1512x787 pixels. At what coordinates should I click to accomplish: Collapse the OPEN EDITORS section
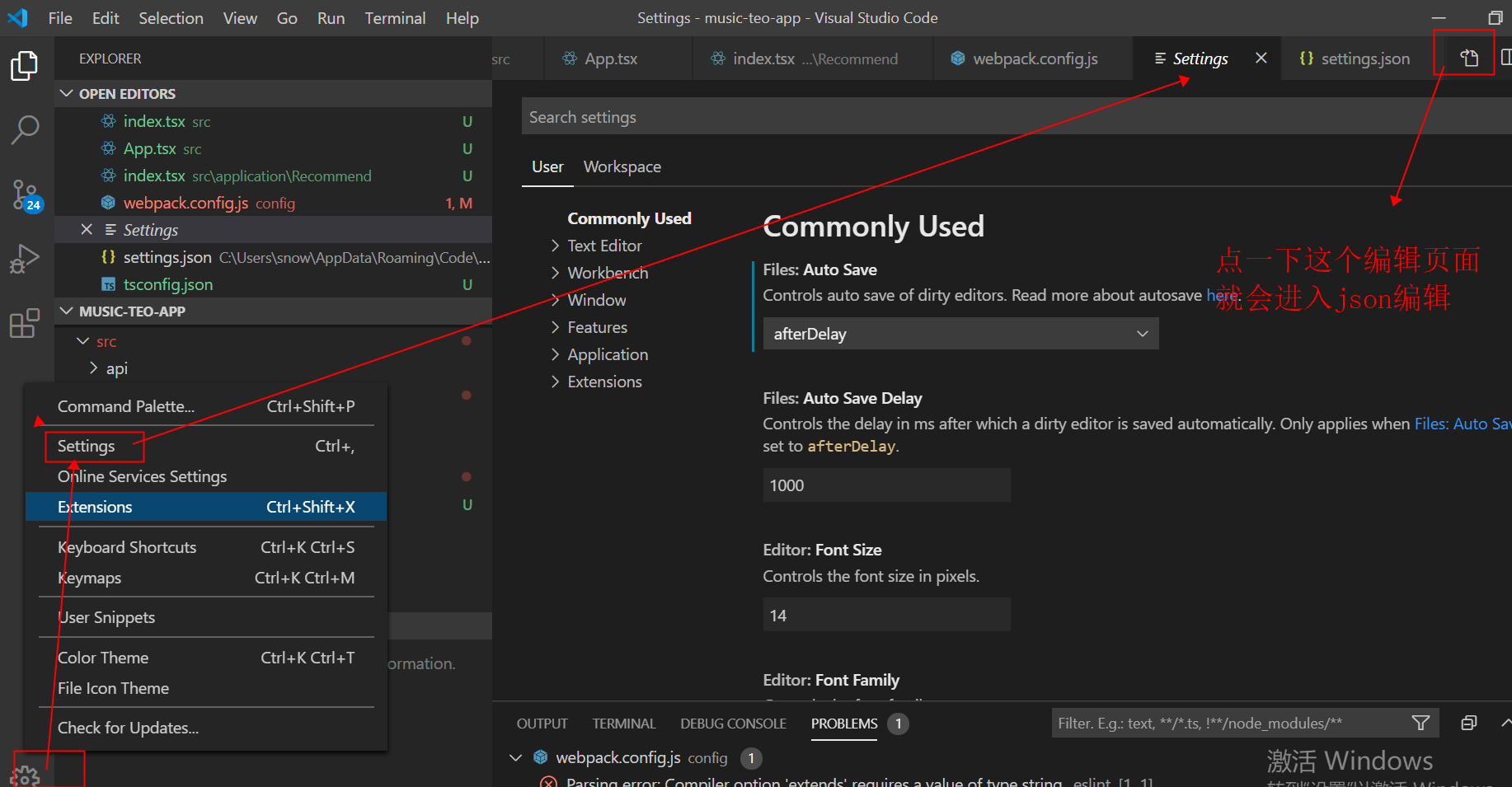click(67, 93)
